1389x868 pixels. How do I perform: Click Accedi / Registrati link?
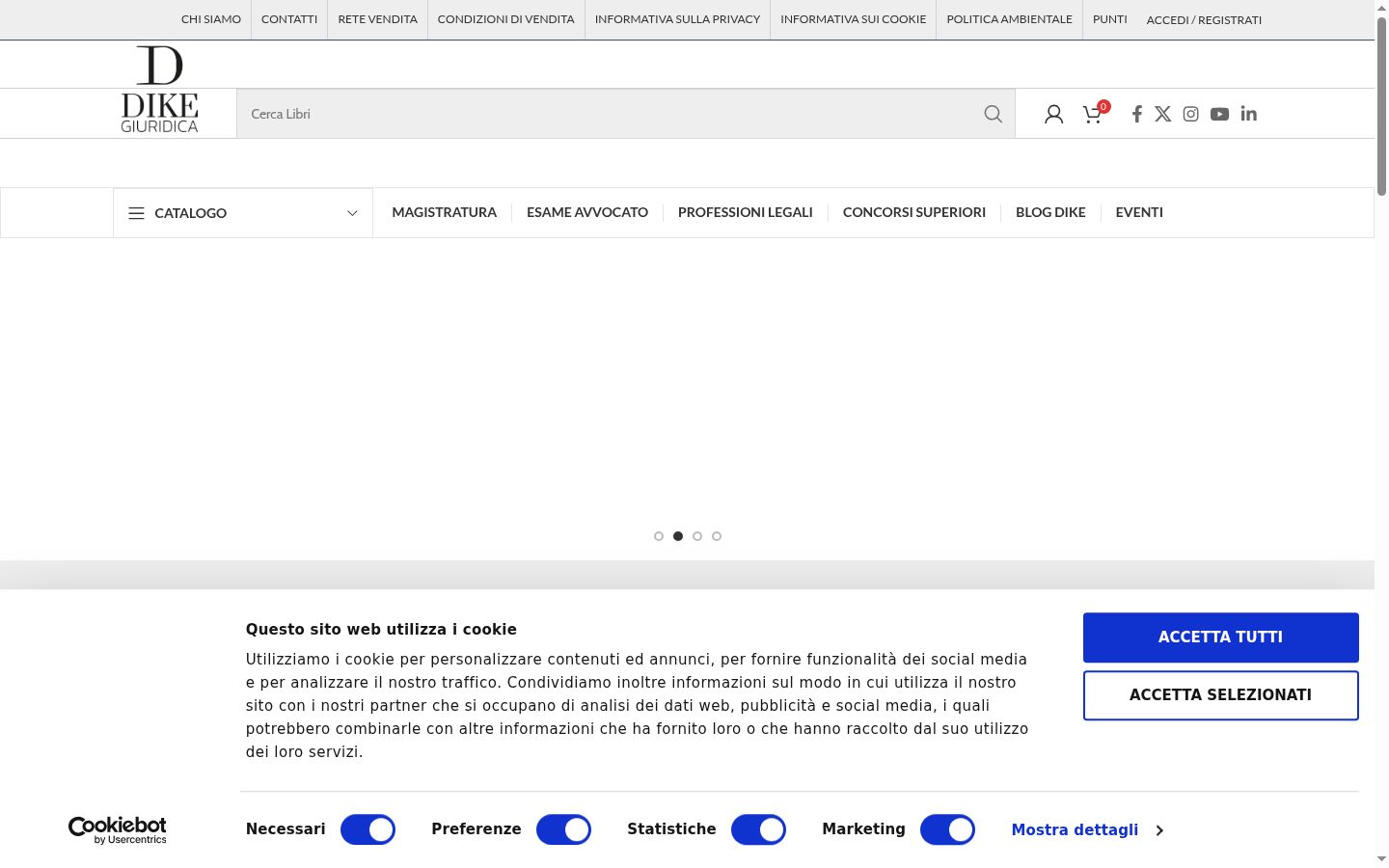point(1204,20)
